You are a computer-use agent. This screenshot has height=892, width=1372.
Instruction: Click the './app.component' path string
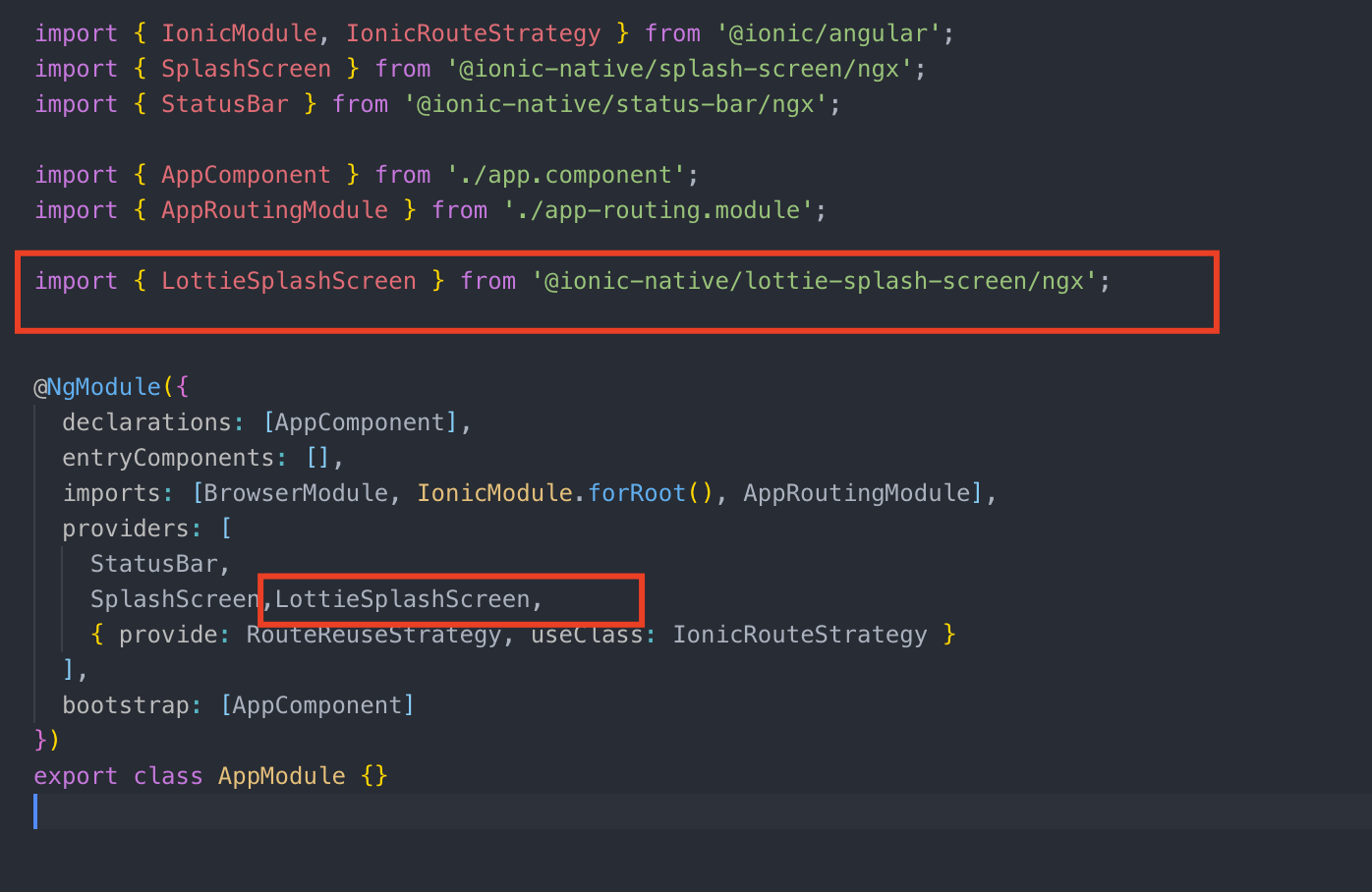point(567,175)
